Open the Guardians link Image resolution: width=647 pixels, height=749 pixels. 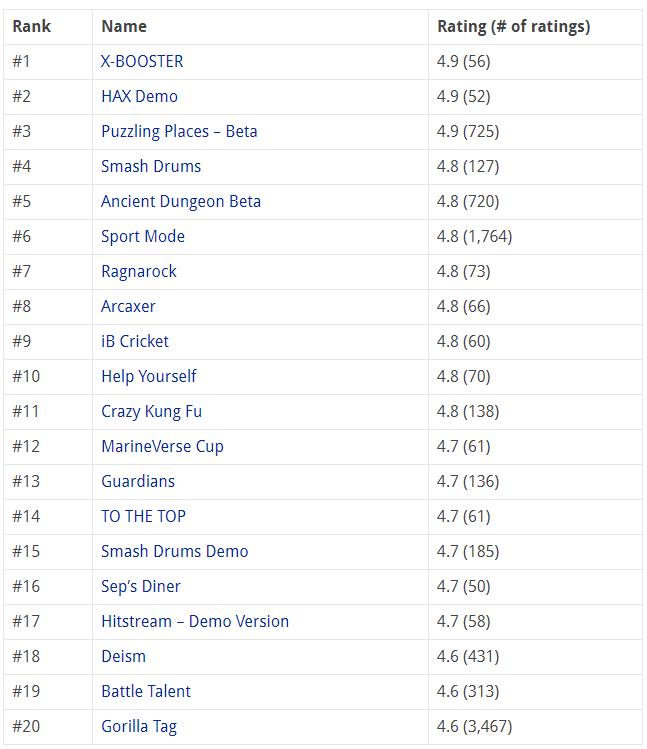138,481
